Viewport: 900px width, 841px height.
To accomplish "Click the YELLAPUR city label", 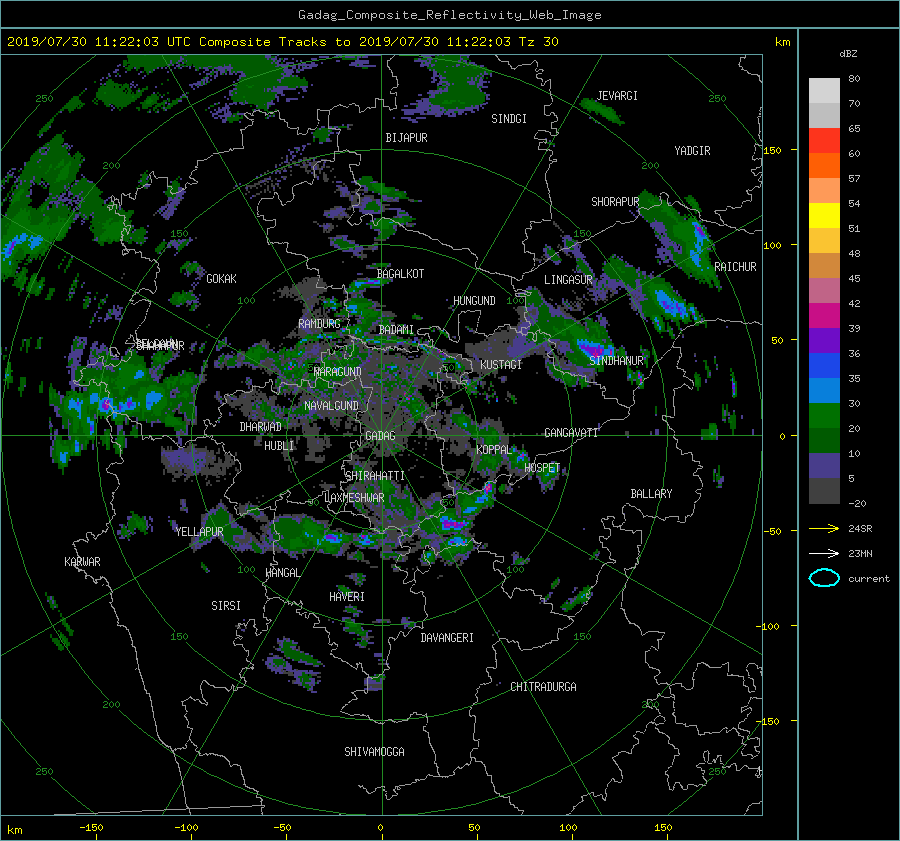I will 199,532.
